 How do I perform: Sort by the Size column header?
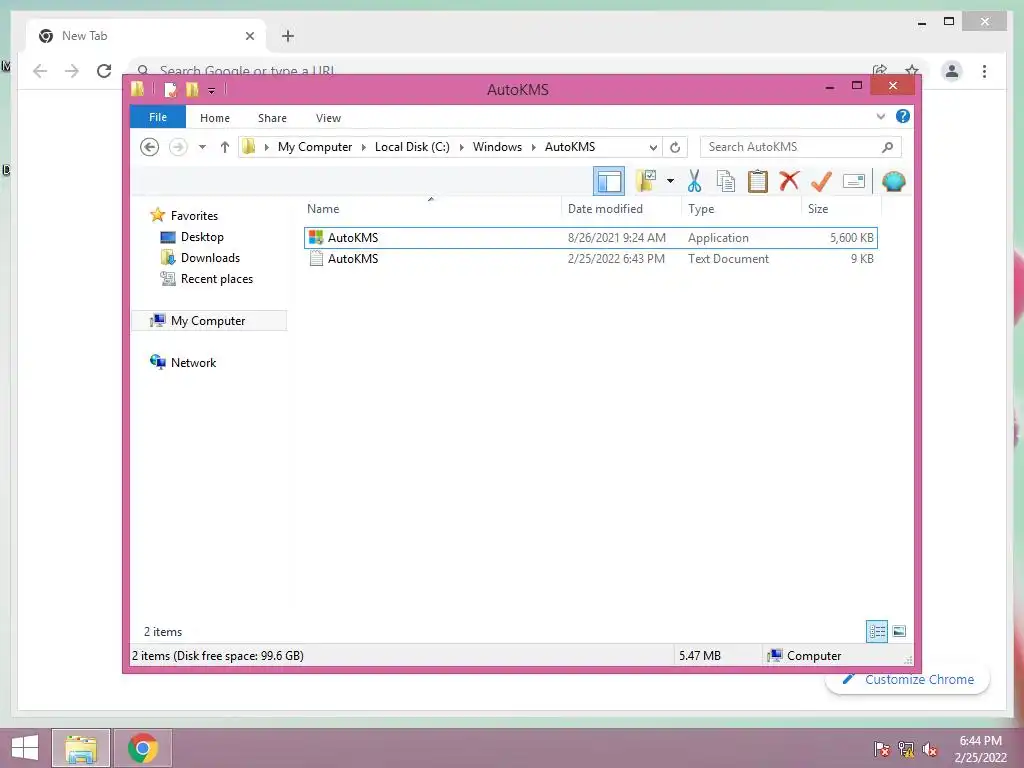coord(842,209)
